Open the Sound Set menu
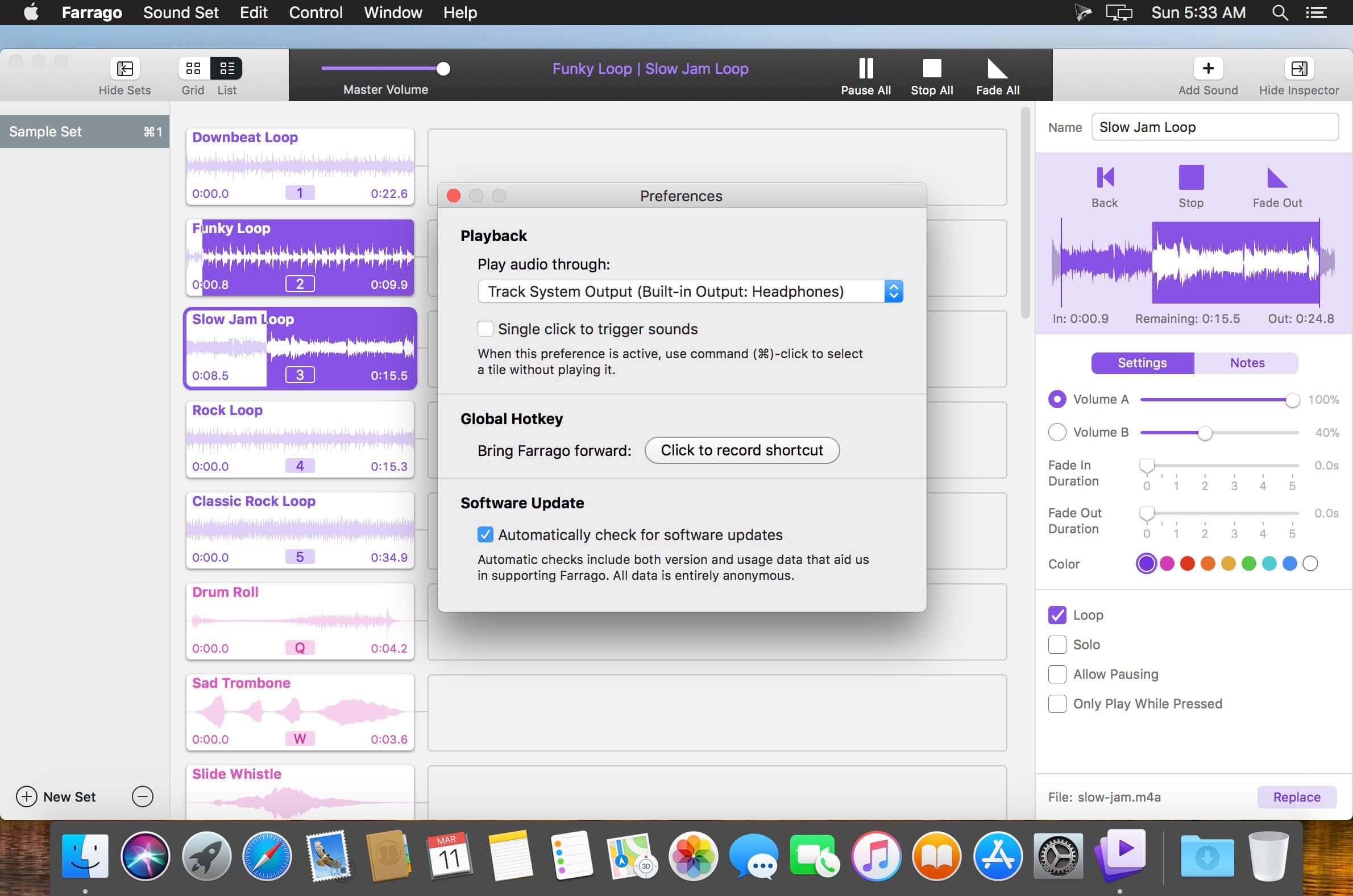The image size is (1353, 896). tap(181, 13)
